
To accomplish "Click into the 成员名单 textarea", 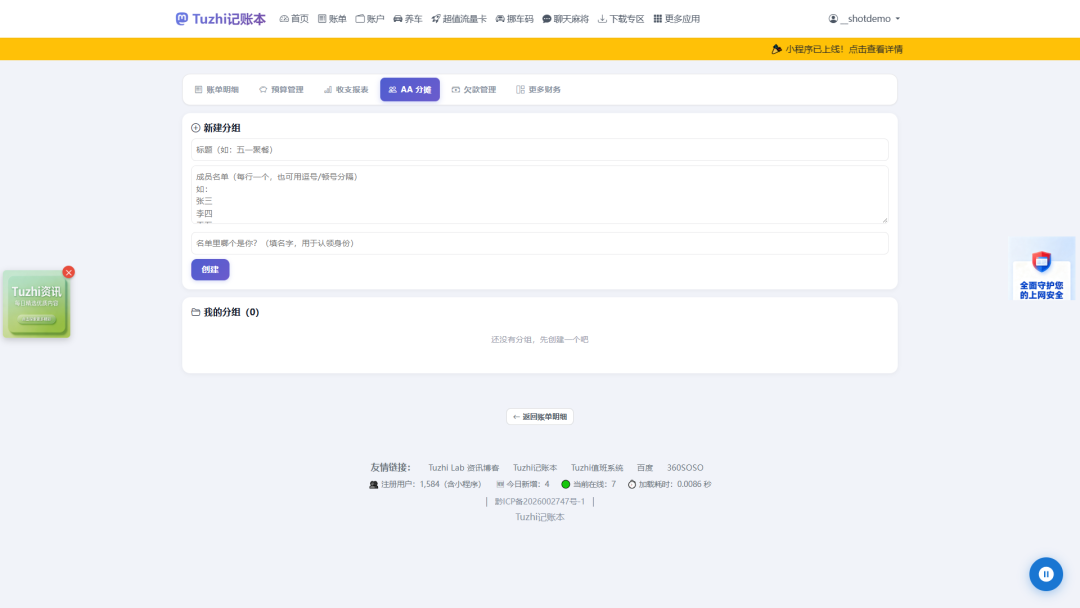I will [539, 194].
